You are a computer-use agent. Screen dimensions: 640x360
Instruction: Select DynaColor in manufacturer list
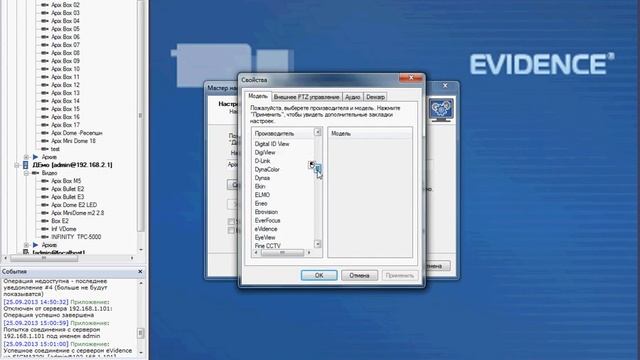point(267,169)
